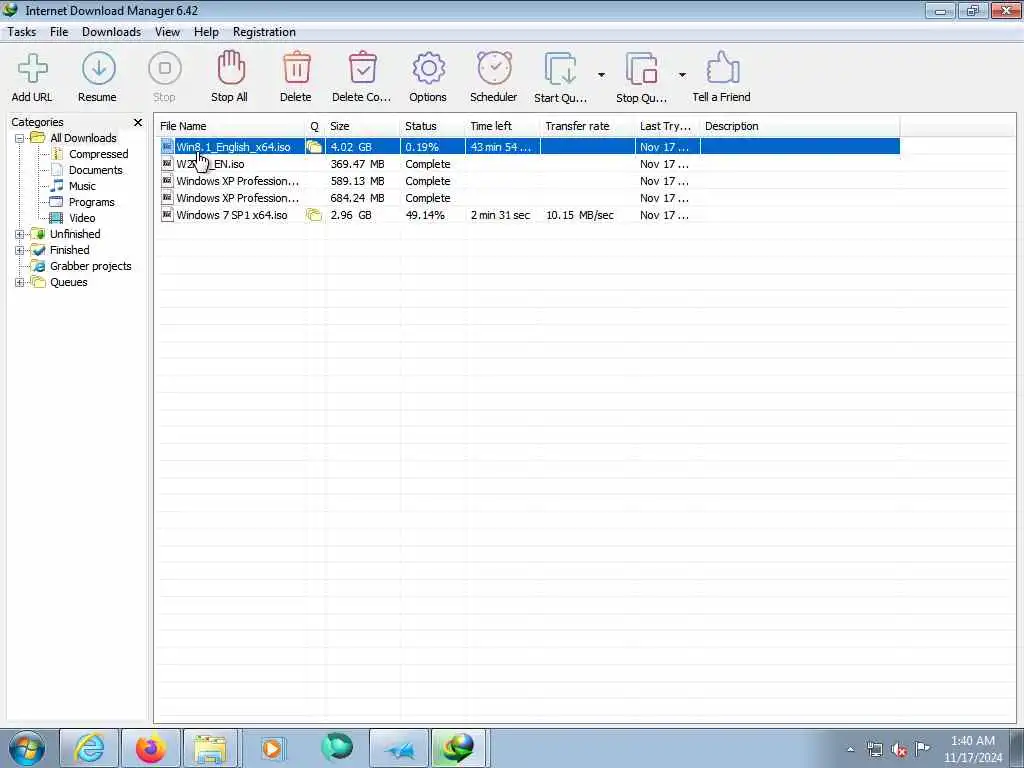The image size is (1024, 768).
Task: Click queue icon on Windows 7 SP1 x64.iso row
Action: pyautogui.click(x=314, y=215)
